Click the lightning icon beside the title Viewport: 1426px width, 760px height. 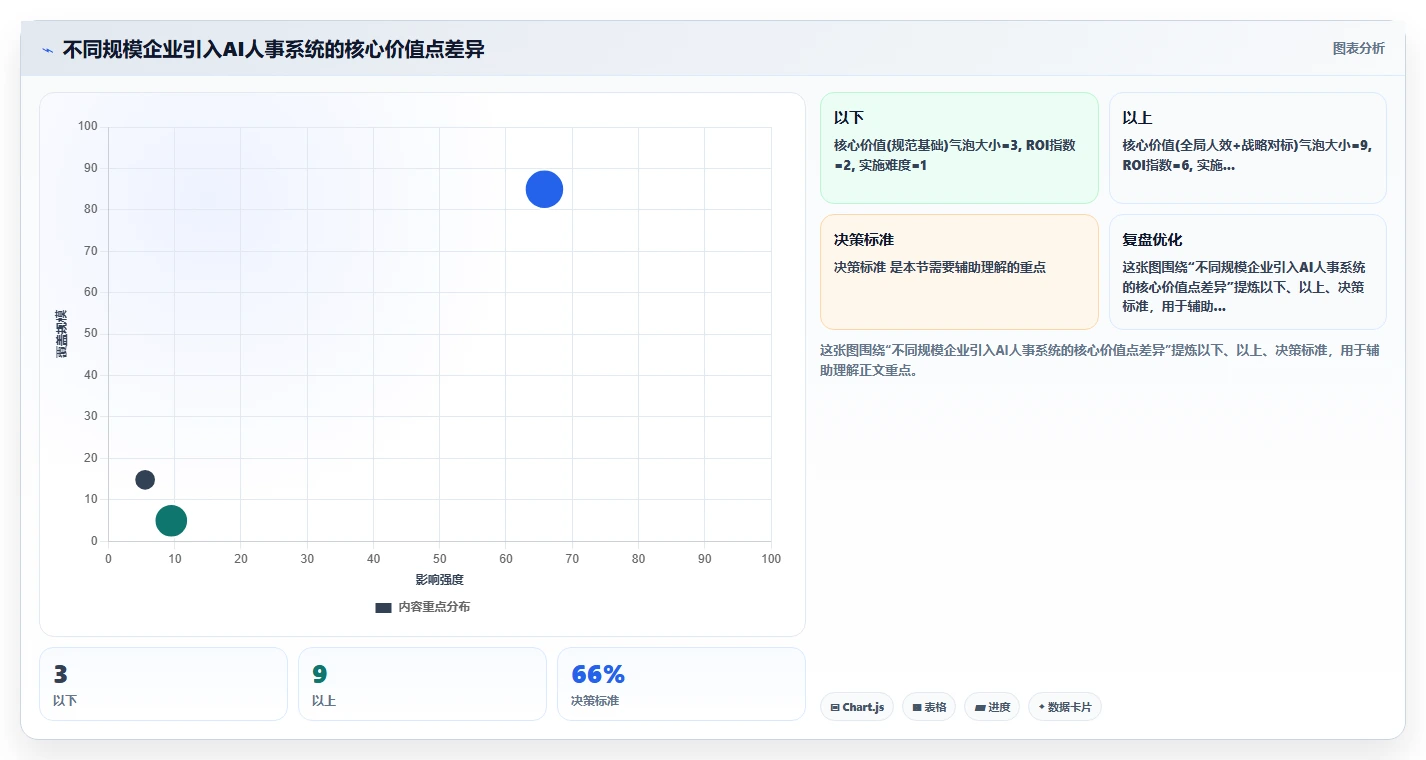pyautogui.click(x=48, y=50)
